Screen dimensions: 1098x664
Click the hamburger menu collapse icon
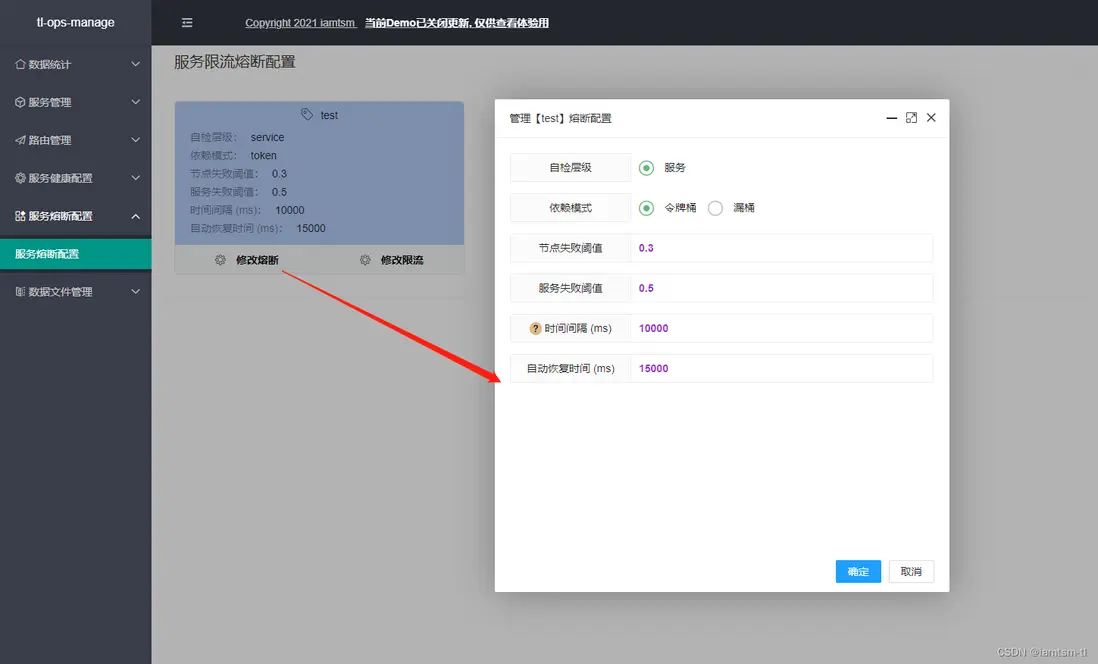coord(187,22)
